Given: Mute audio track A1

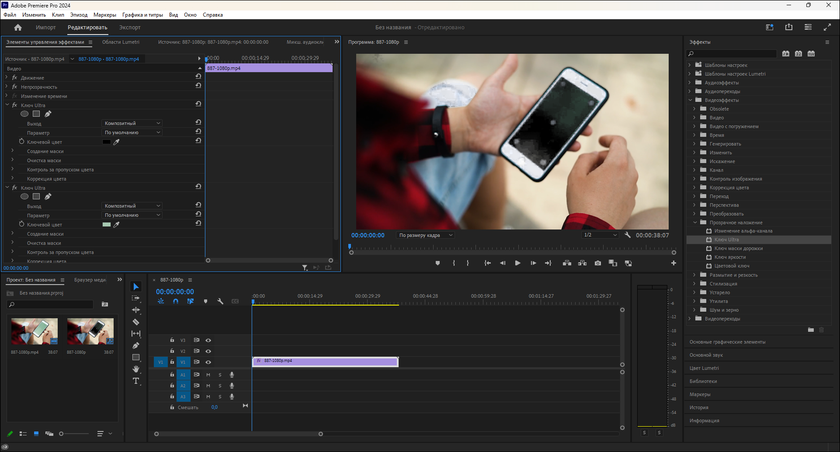Looking at the screenshot, I should [209, 374].
